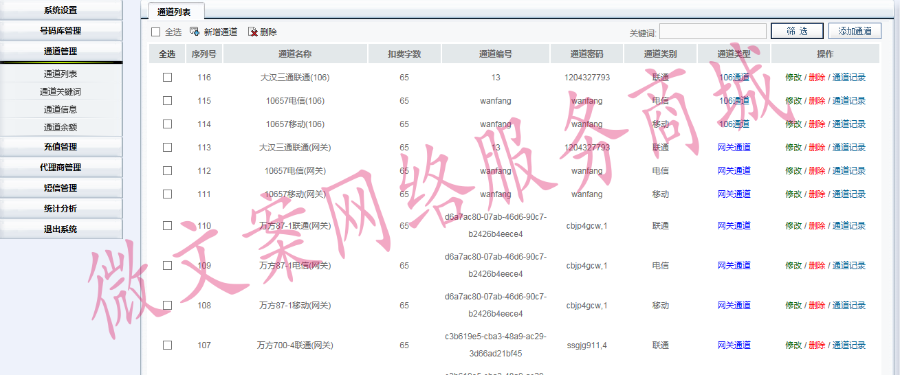Open 通道信息 in sidebar submenu
The image size is (900, 375).
[x=61, y=109]
